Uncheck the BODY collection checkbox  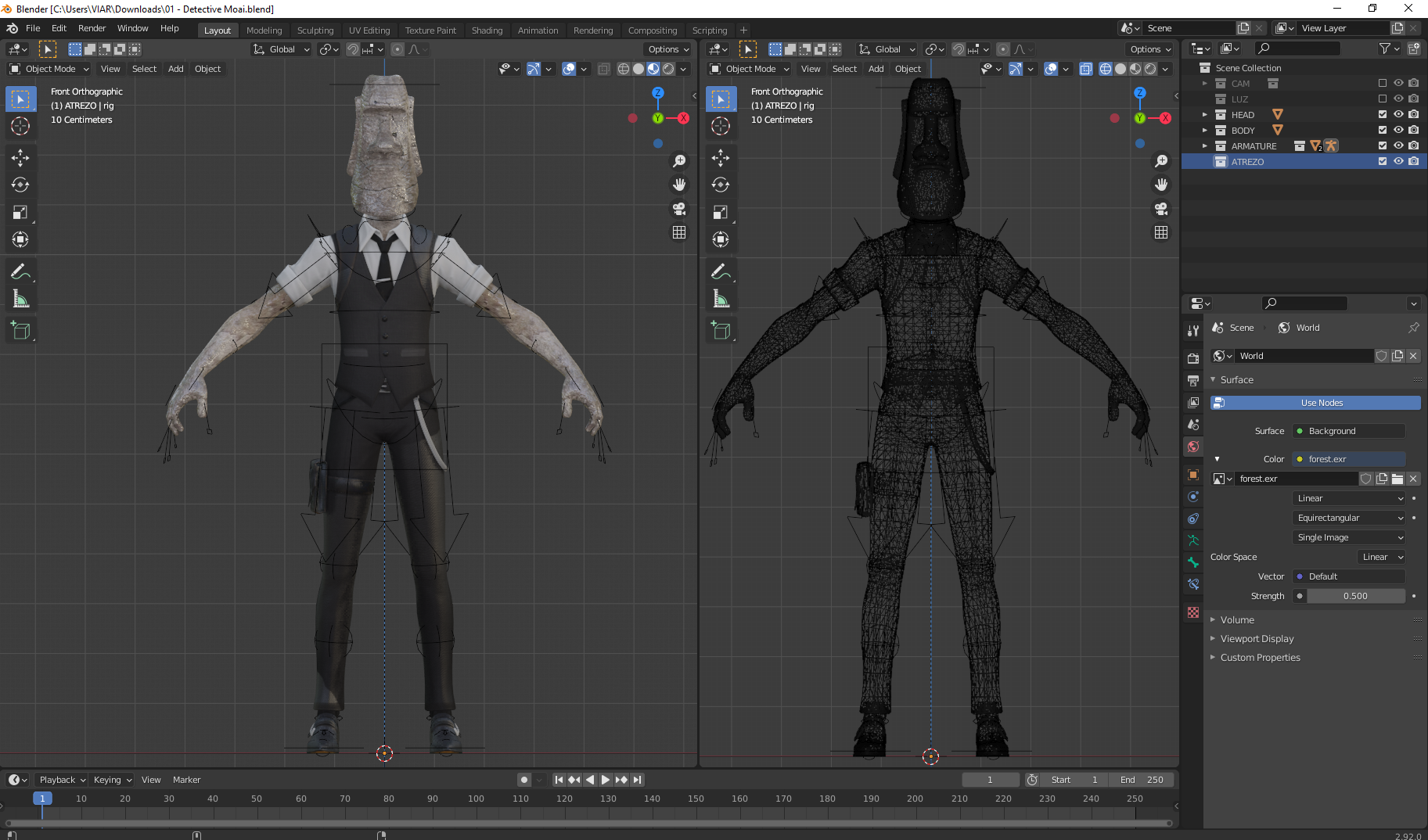1382,130
